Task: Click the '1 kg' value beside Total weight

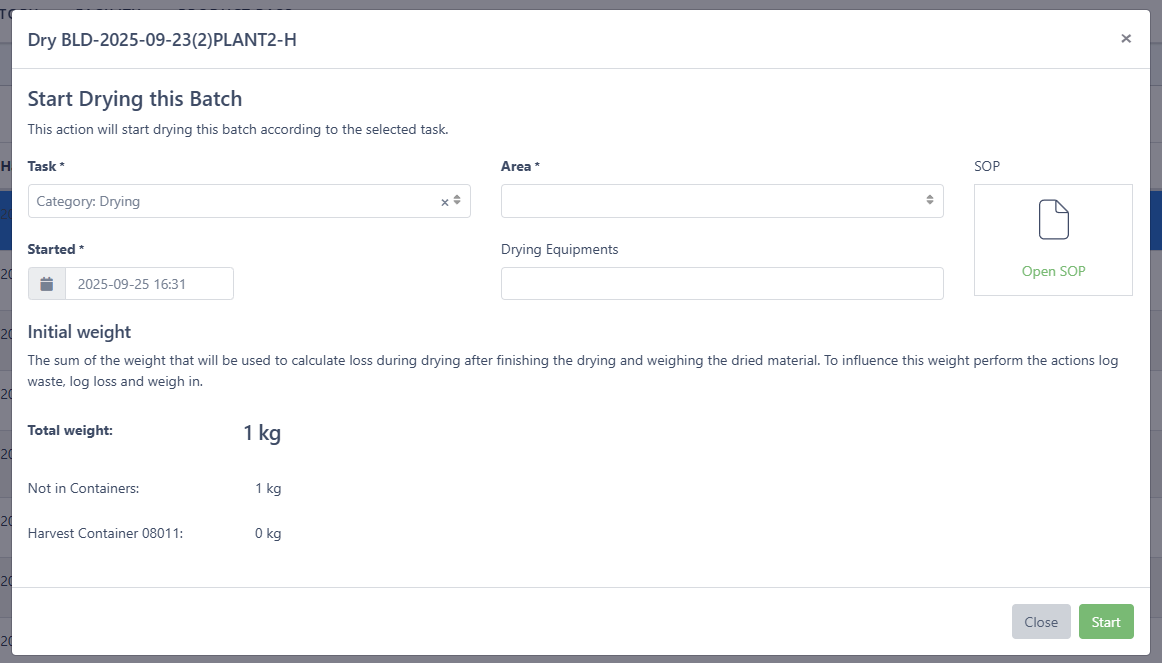Action: click(x=262, y=433)
